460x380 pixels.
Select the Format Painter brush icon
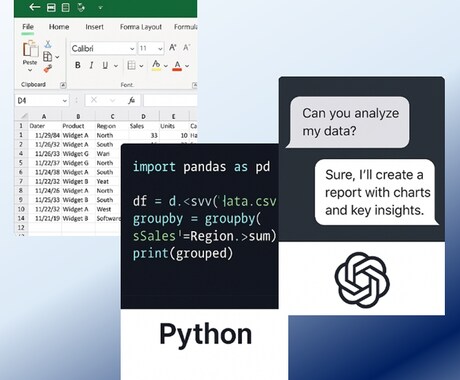click(x=48, y=69)
